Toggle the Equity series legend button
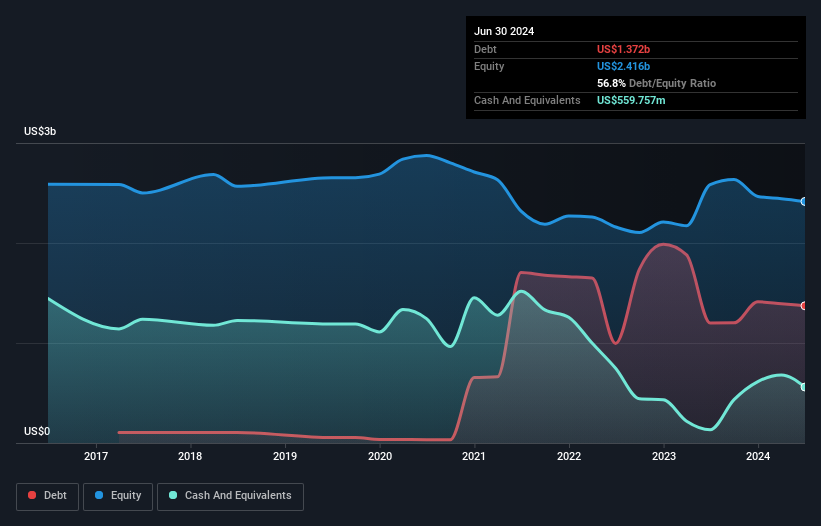821x526 pixels. pos(118,496)
